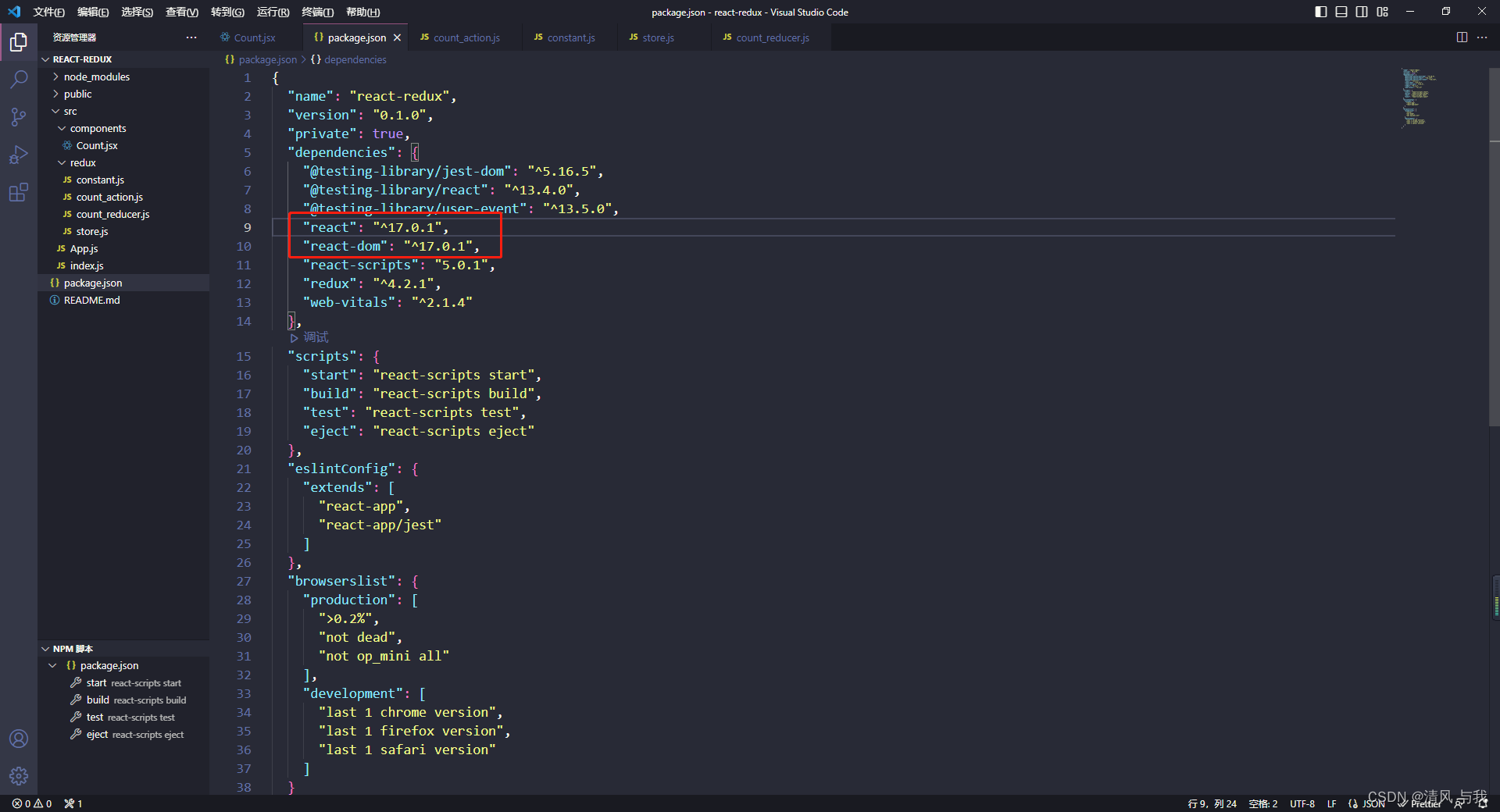The height and width of the screenshot is (812, 1500).
Task: Switch to the Count.jsx tab
Action: 255,37
